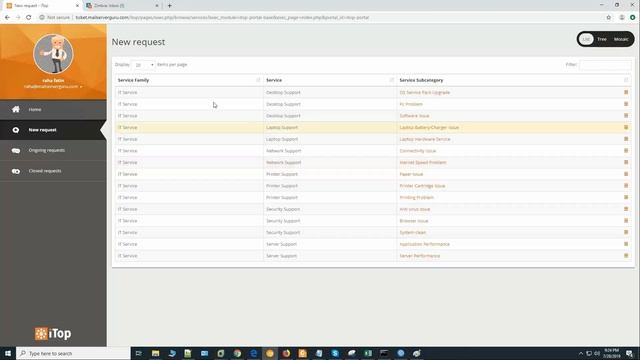
Task: Sort by Service Family column icon
Action: pyautogui.click(x=258, y=80)
